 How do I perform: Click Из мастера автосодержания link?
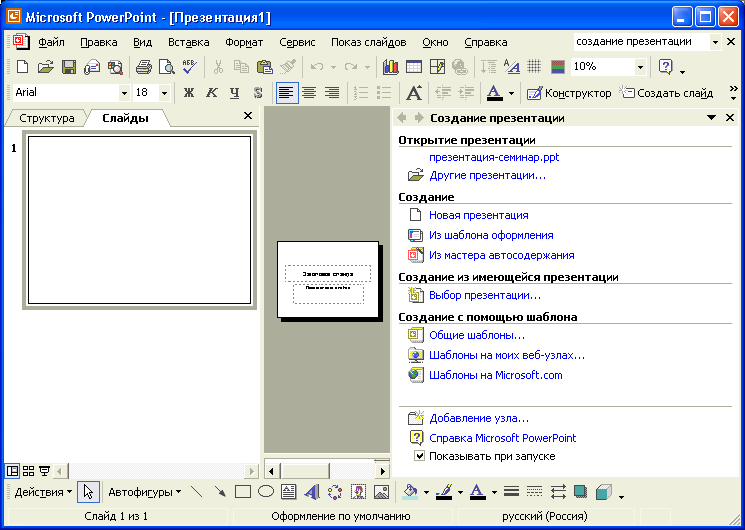[x=502, y=255]
